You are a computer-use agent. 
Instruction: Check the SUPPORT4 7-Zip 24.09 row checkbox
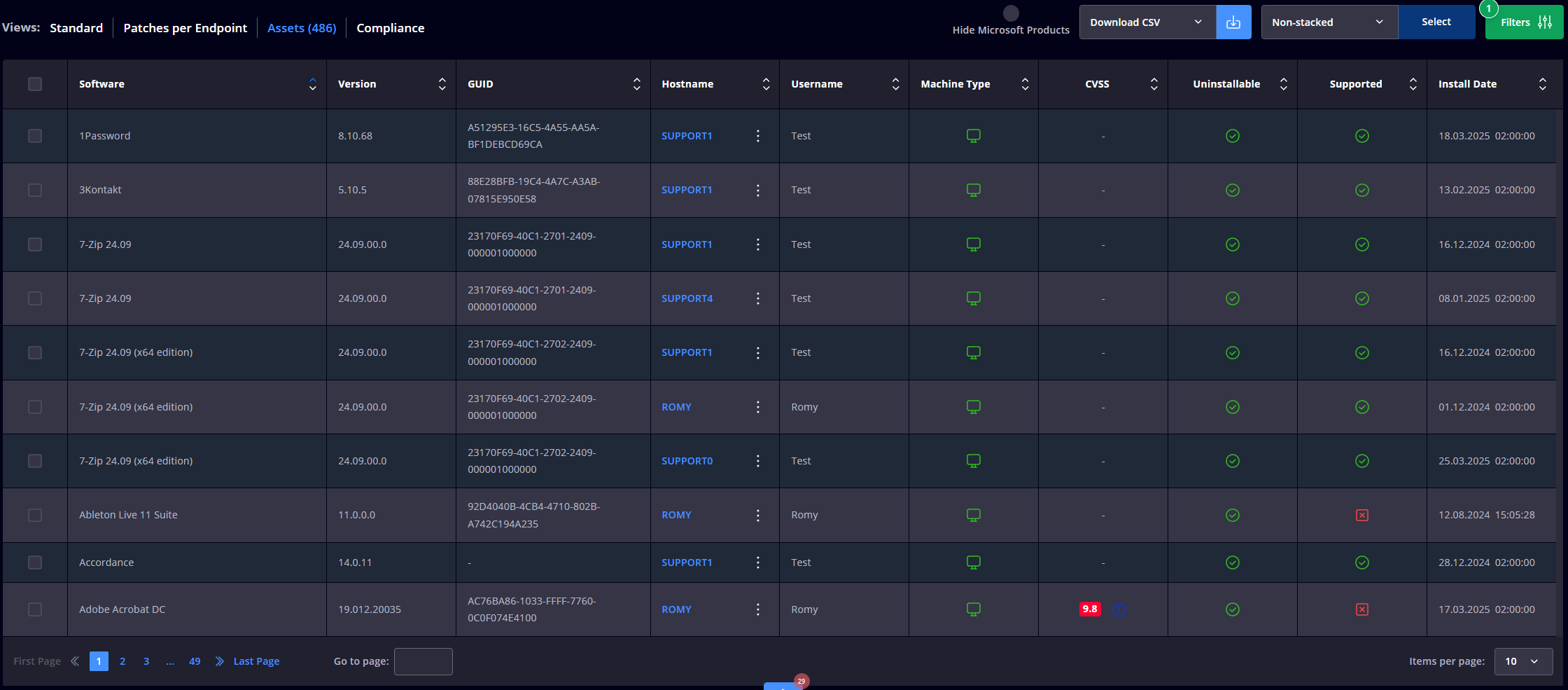[x=35, y=298]
